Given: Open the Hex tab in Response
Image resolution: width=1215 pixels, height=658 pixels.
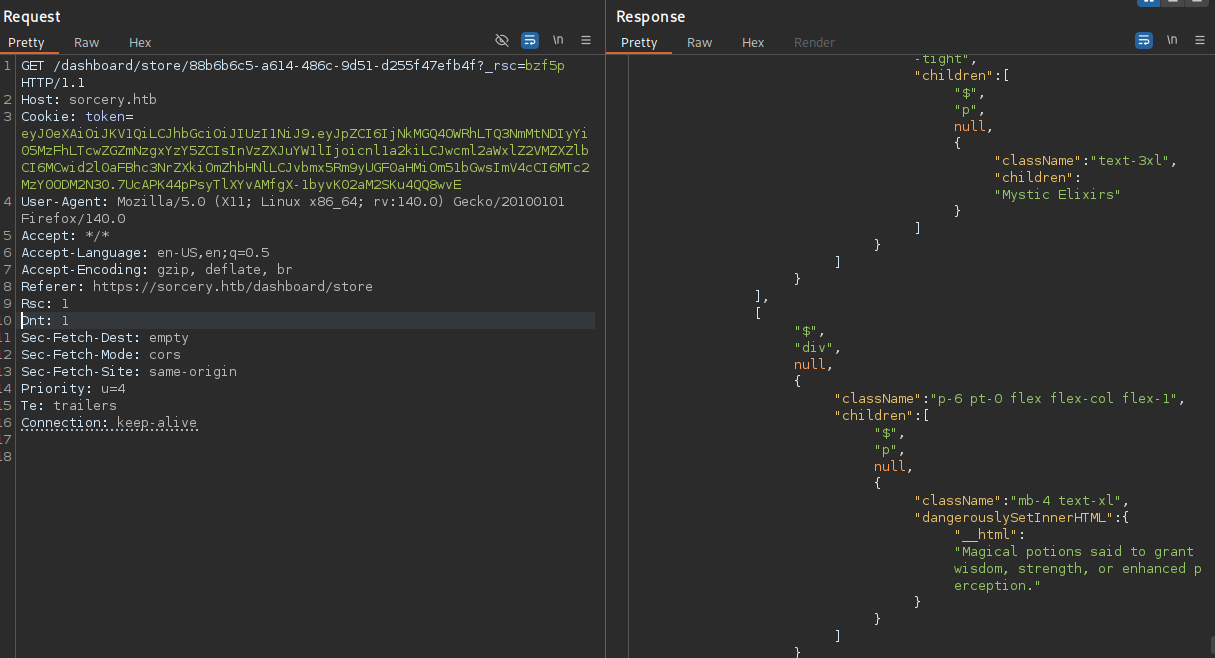Looking at the screenshot, I should coord(753,43).
